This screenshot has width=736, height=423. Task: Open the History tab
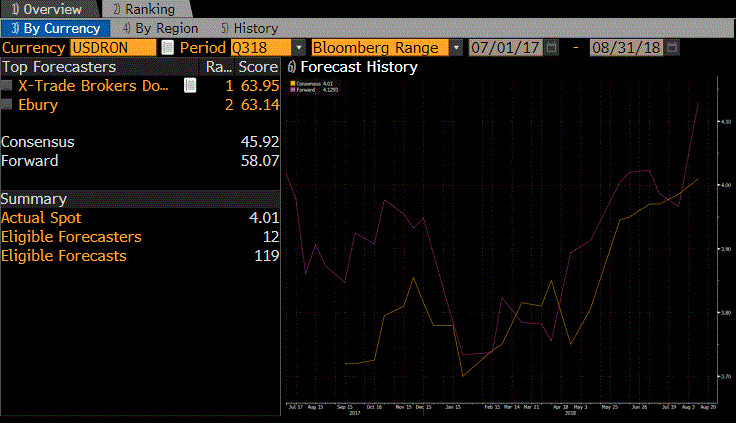[250, 28]
